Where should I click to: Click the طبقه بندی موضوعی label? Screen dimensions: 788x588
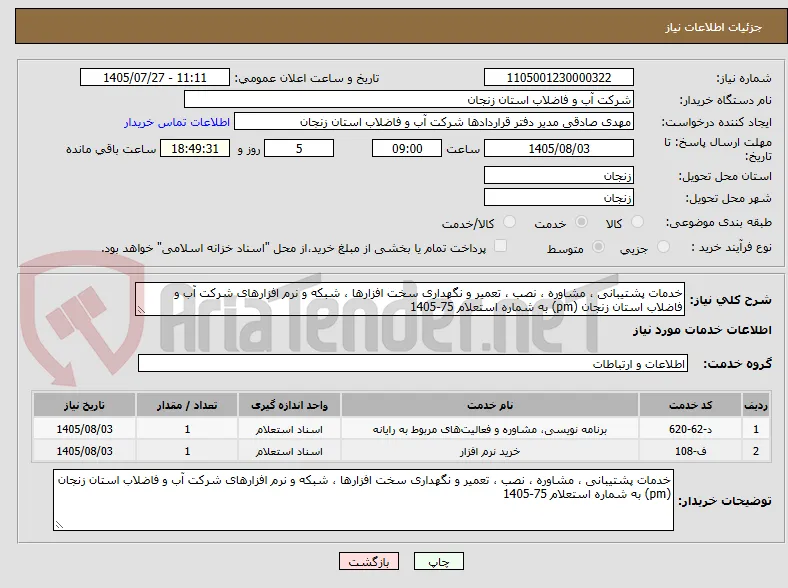tap(719, 222)
